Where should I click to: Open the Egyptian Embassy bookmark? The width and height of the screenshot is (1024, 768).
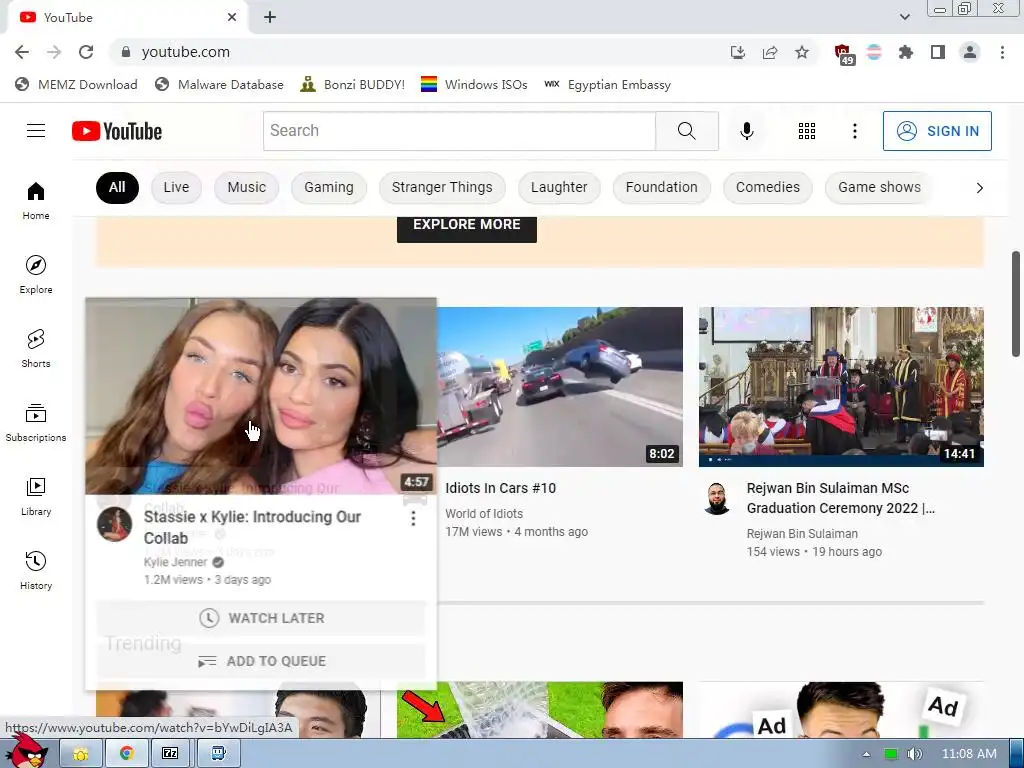(607, 85)
